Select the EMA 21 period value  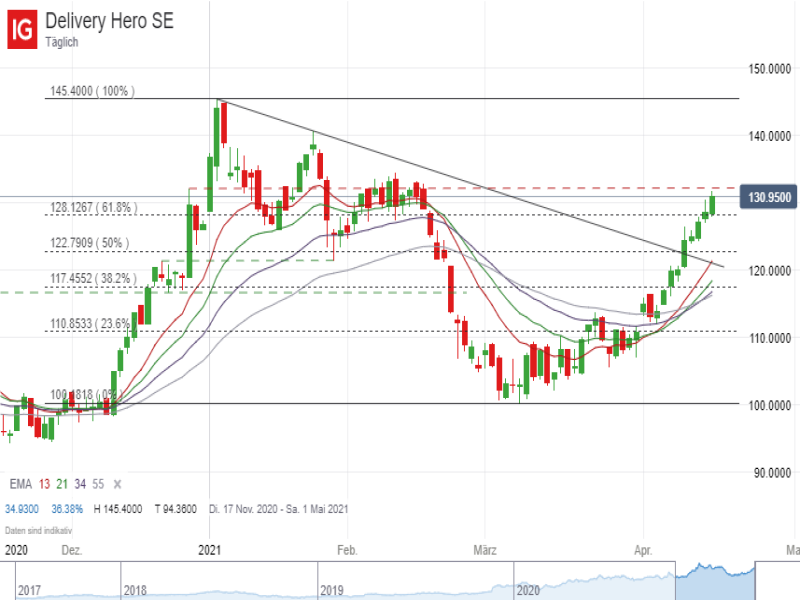[62, 484]
